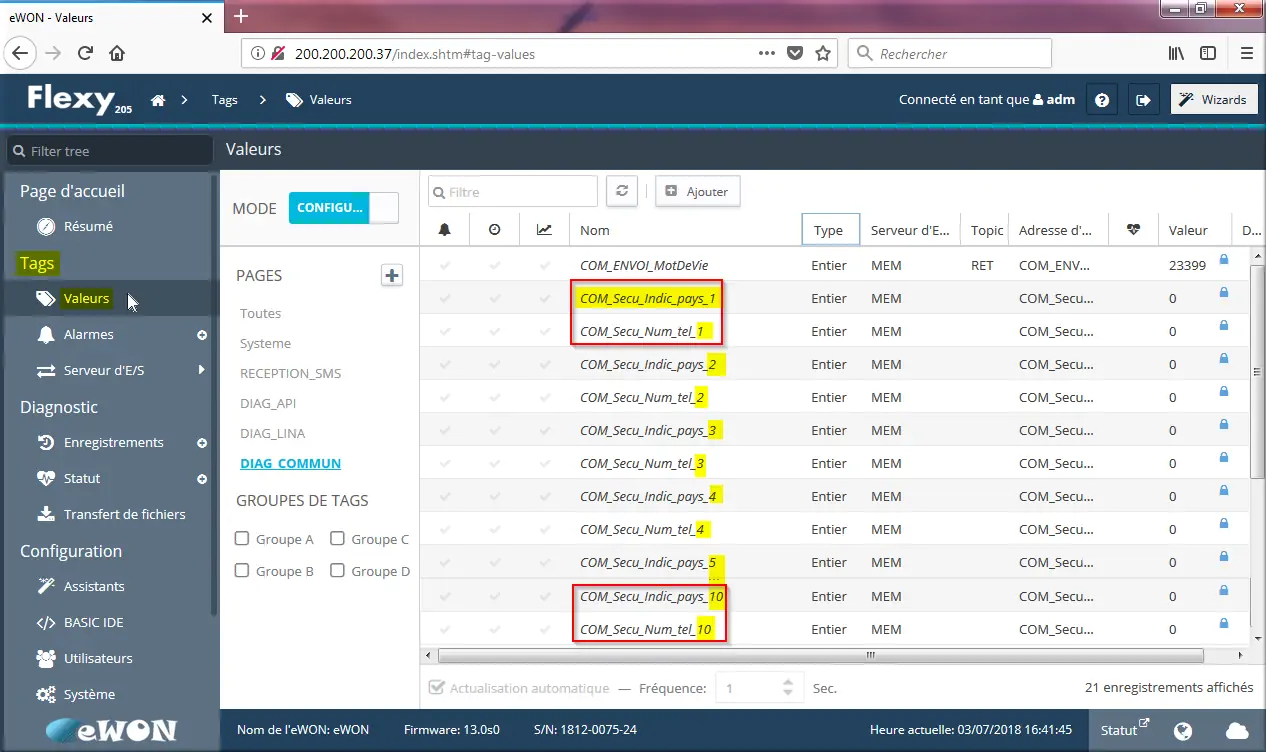
Task: Select the COM_Secu_Num_tel_2 tag
Action: click(x=643, y=398)
